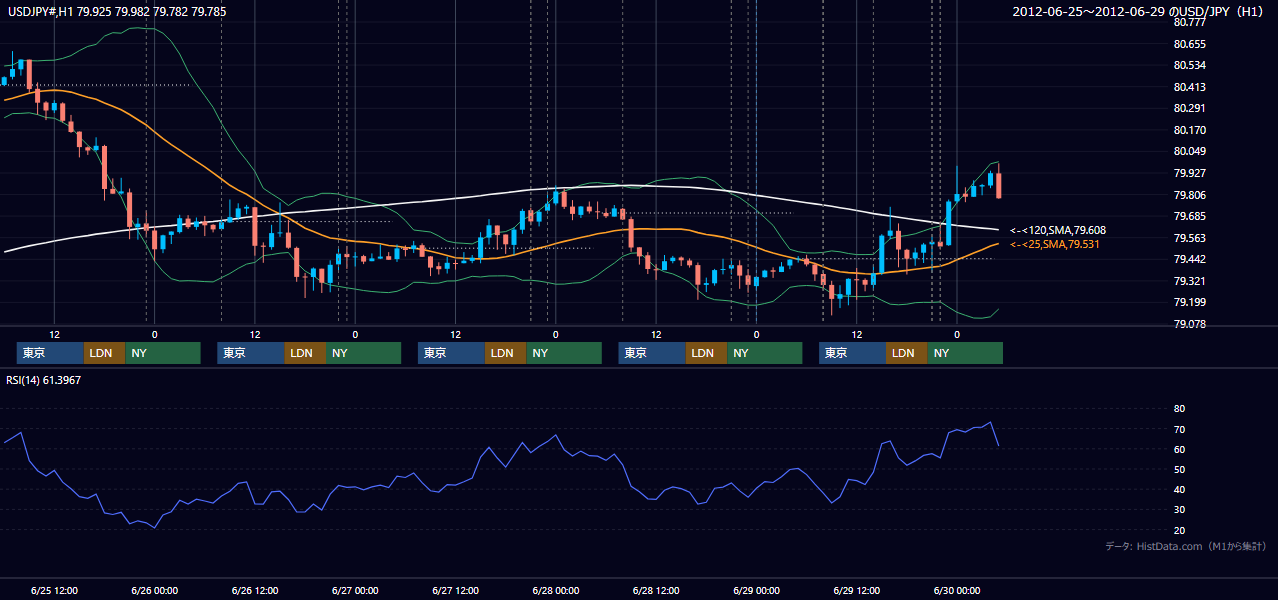Viewport: 1278px width, 600px height.
Task: Click RSI axis level 30
Action: 1179,509
